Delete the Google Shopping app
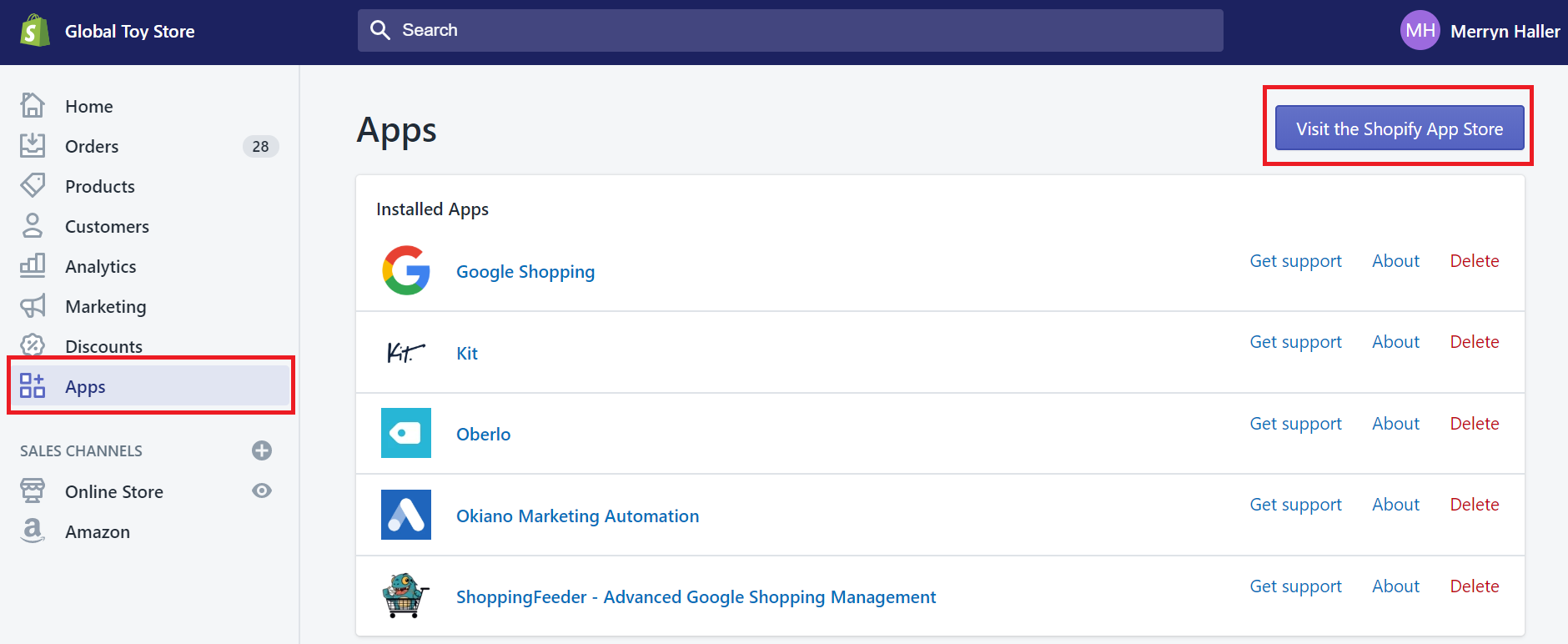Viewport: 1568px width, 644px height. click(x=1474, y=261)
